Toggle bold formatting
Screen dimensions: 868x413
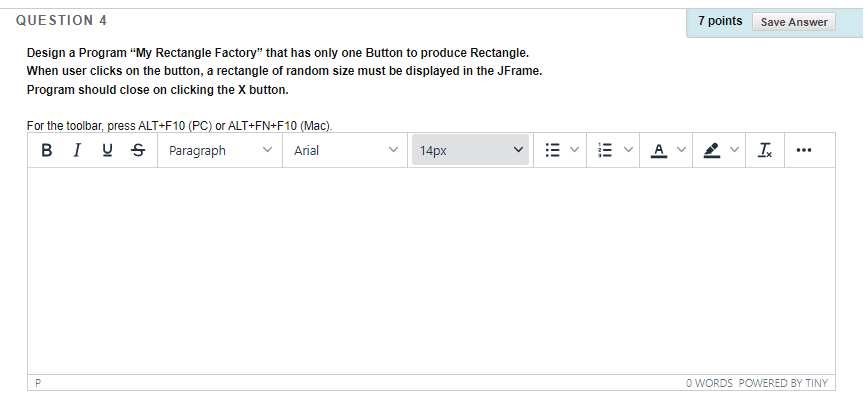click(x=47, y=150)
